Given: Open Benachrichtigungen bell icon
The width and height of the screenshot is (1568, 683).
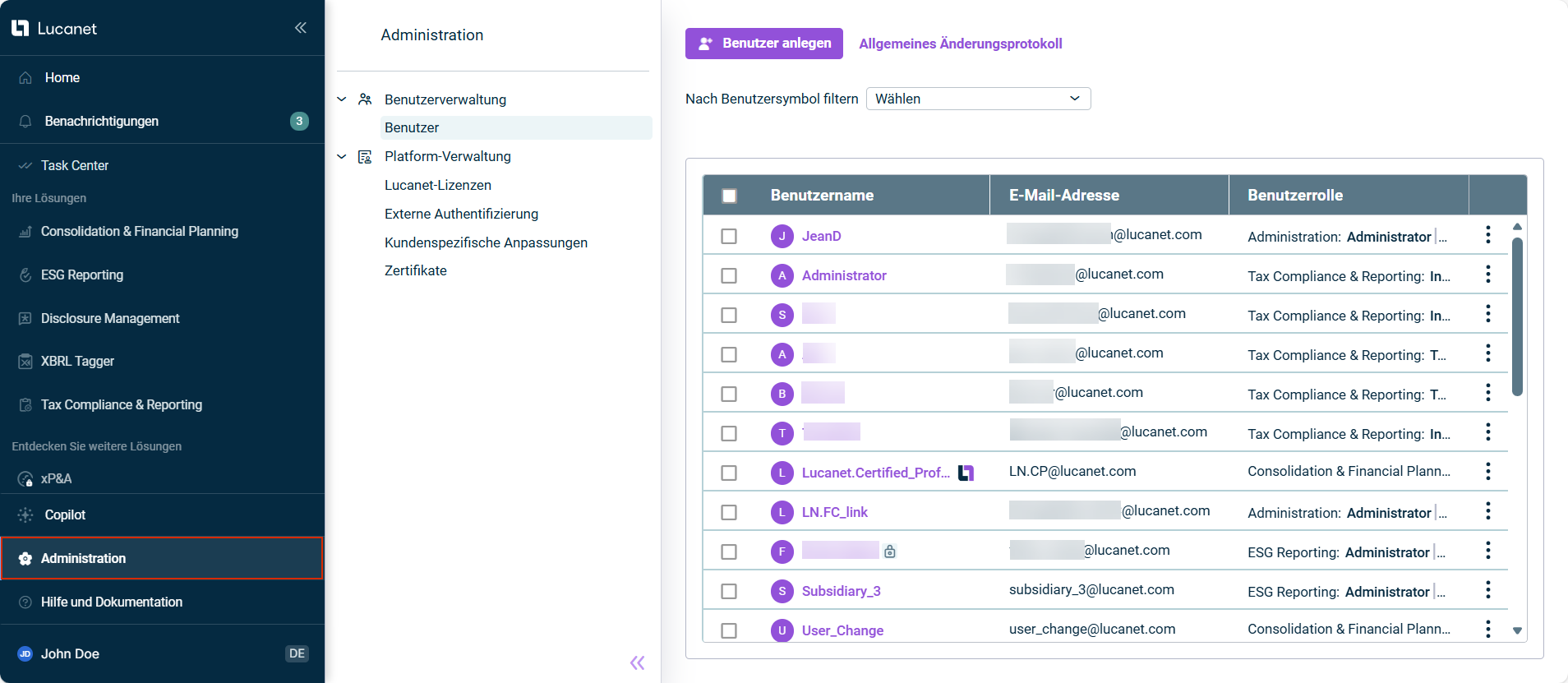Looking at the screenshot, I should click(25, 121).
